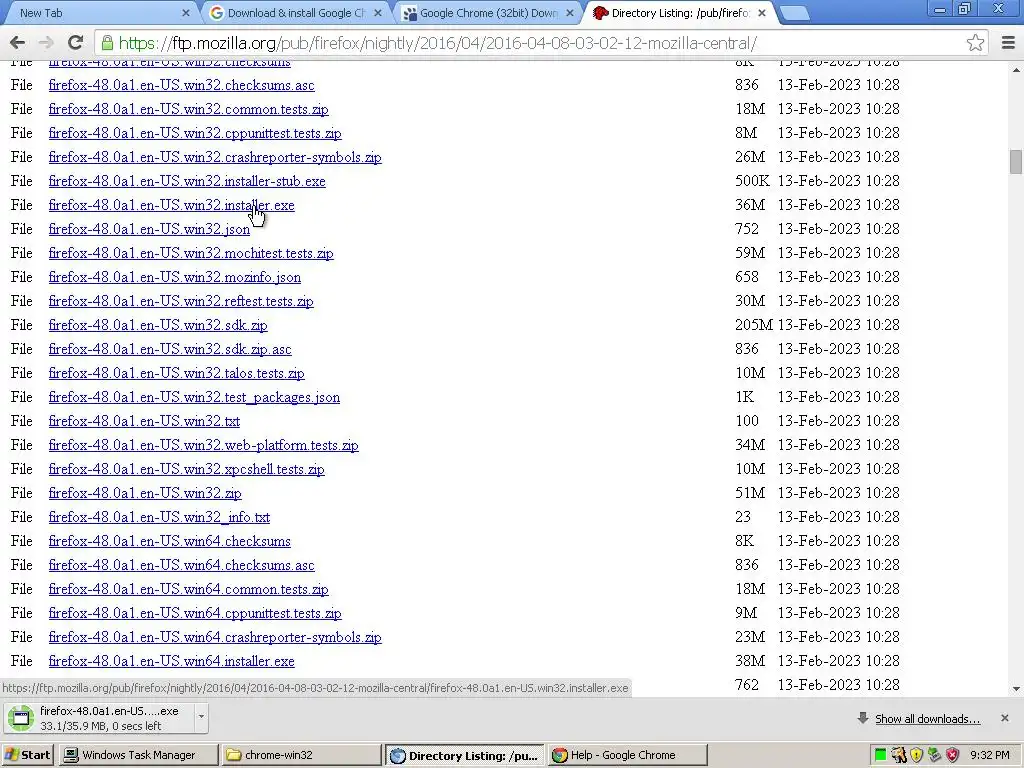Click the Directory Listing taskbar button
1024x768 pixels.
tap(464, 755)
